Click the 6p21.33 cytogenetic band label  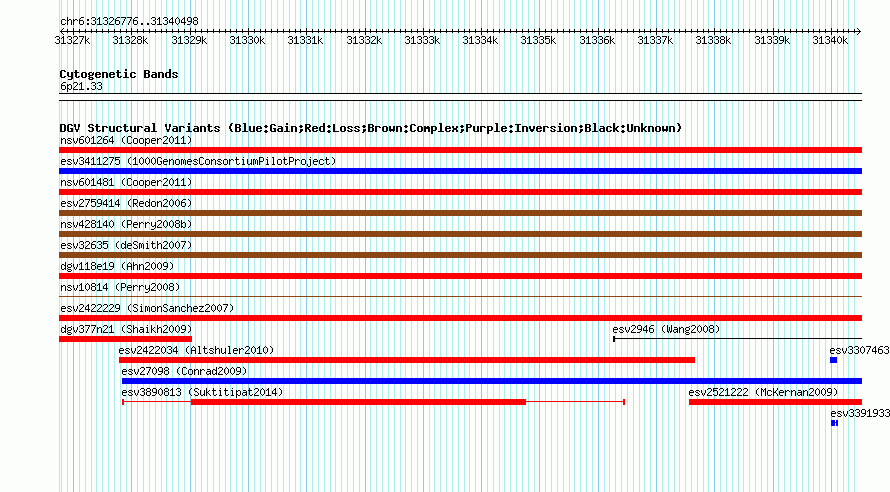(81, 86)
